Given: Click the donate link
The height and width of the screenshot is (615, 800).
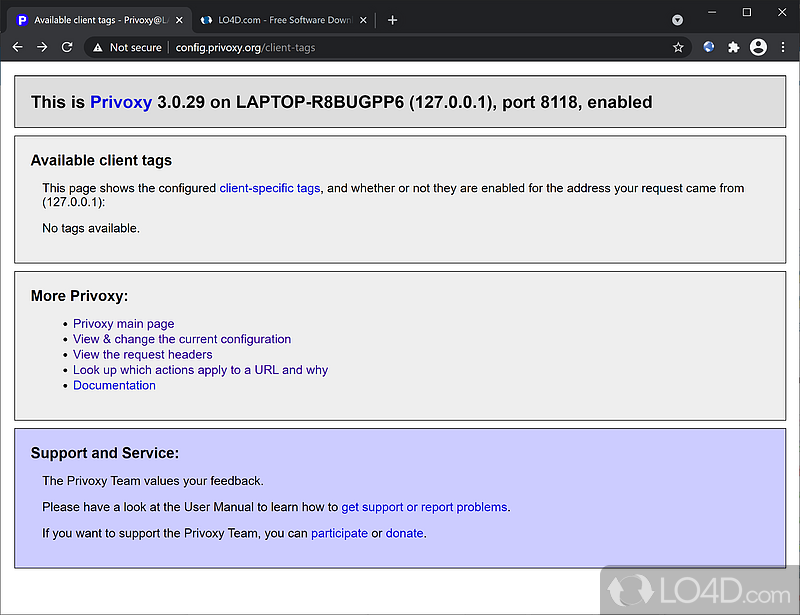Looking at the screenshot, I should 405,533.
